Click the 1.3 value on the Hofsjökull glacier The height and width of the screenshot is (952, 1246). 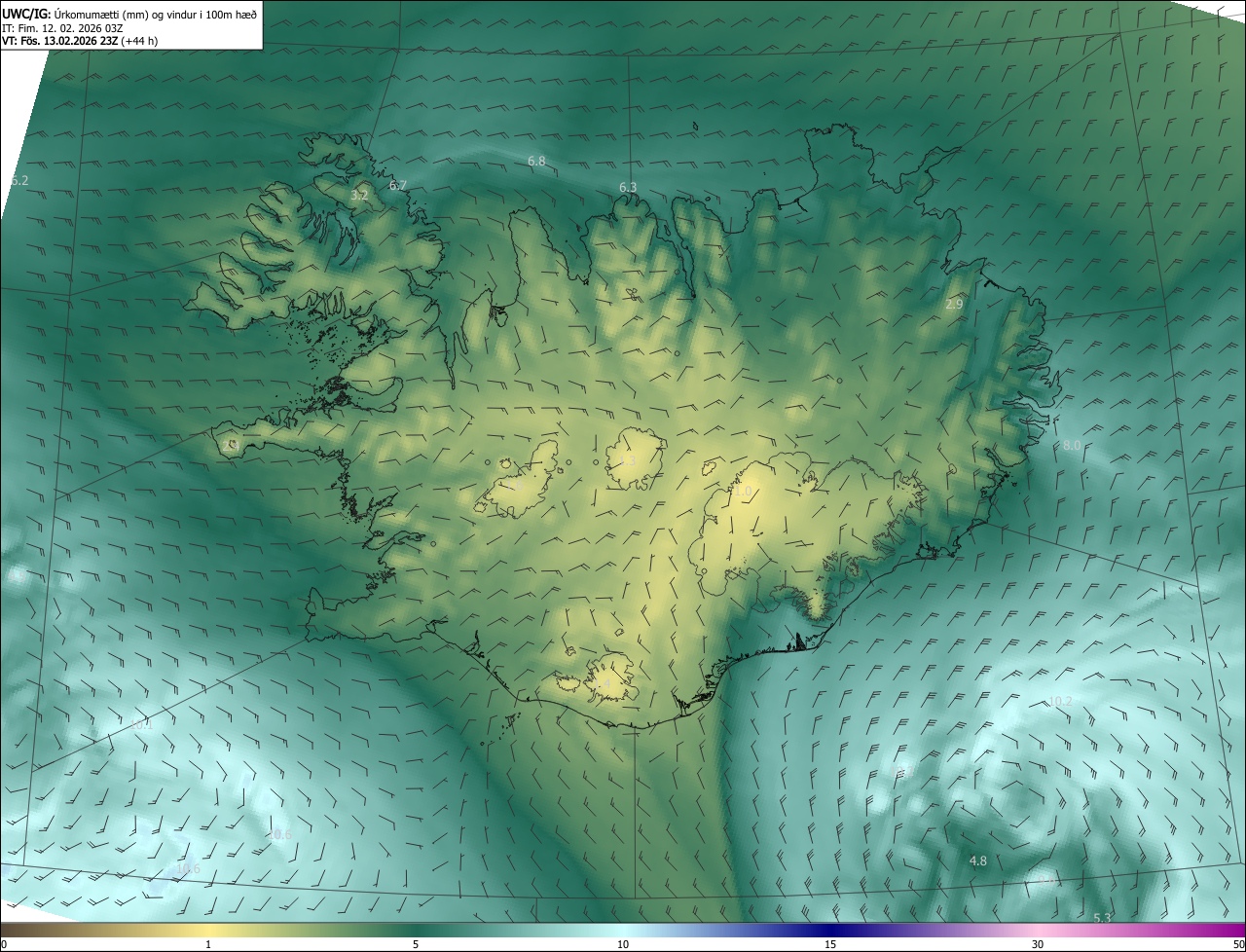tap(628, 460)
